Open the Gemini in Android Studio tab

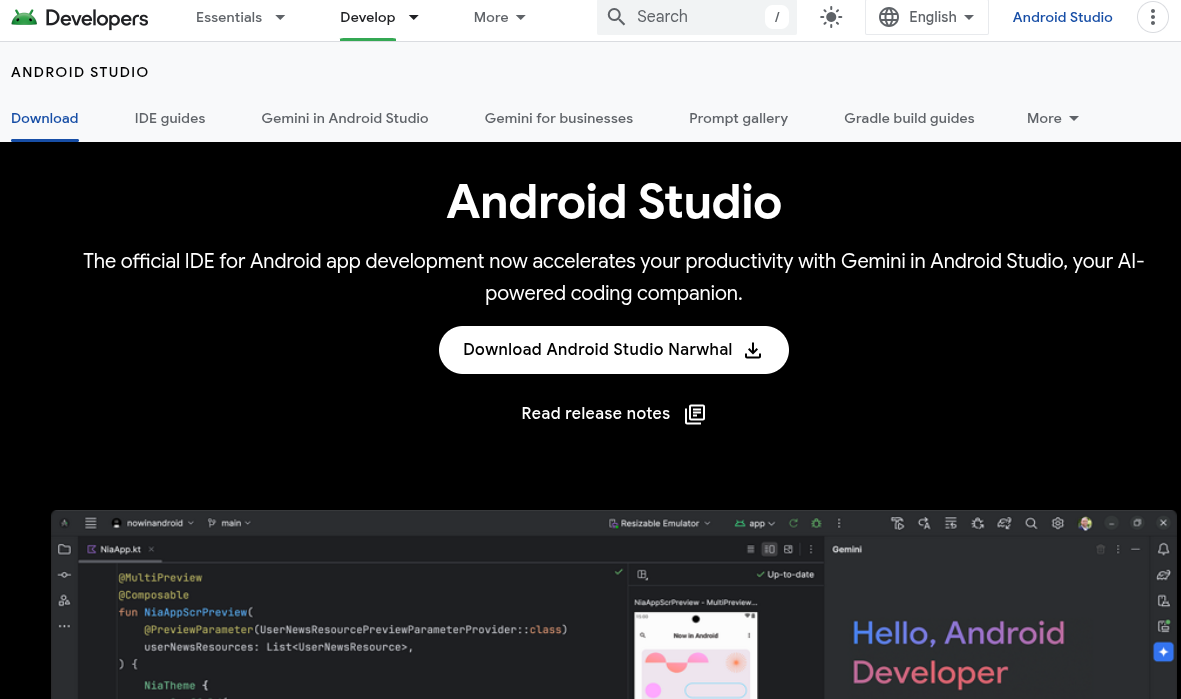(344, 118)
